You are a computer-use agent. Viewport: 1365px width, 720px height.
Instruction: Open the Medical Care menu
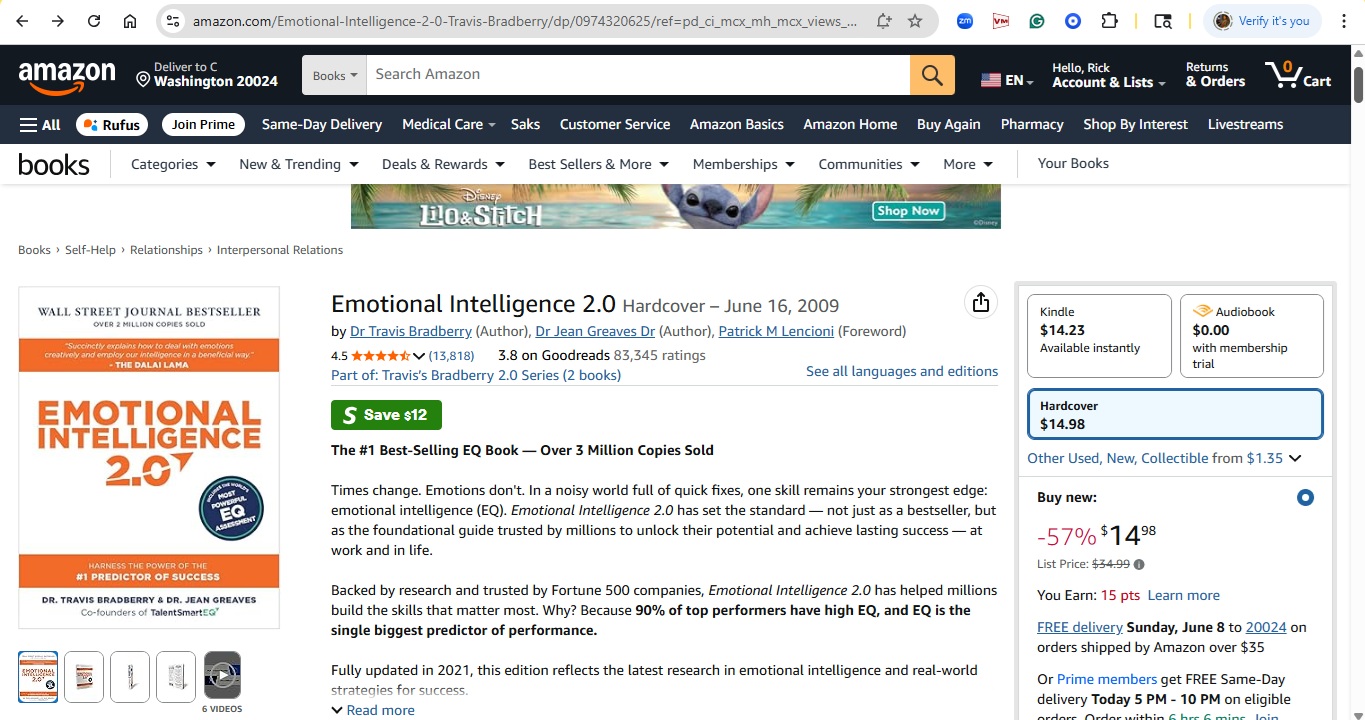click(x=449, y=125)
